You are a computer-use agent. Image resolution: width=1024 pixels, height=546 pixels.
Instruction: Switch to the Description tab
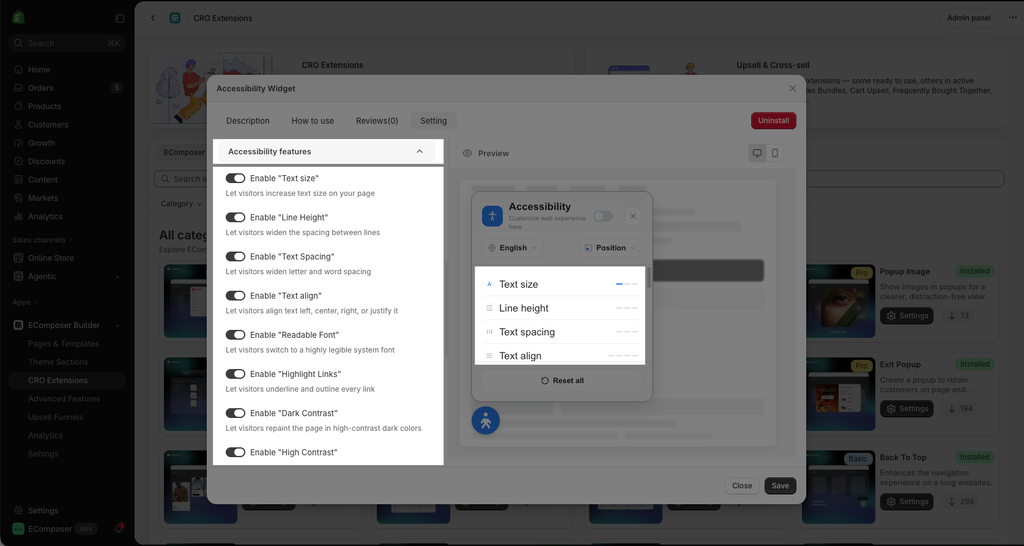(248, 121)
